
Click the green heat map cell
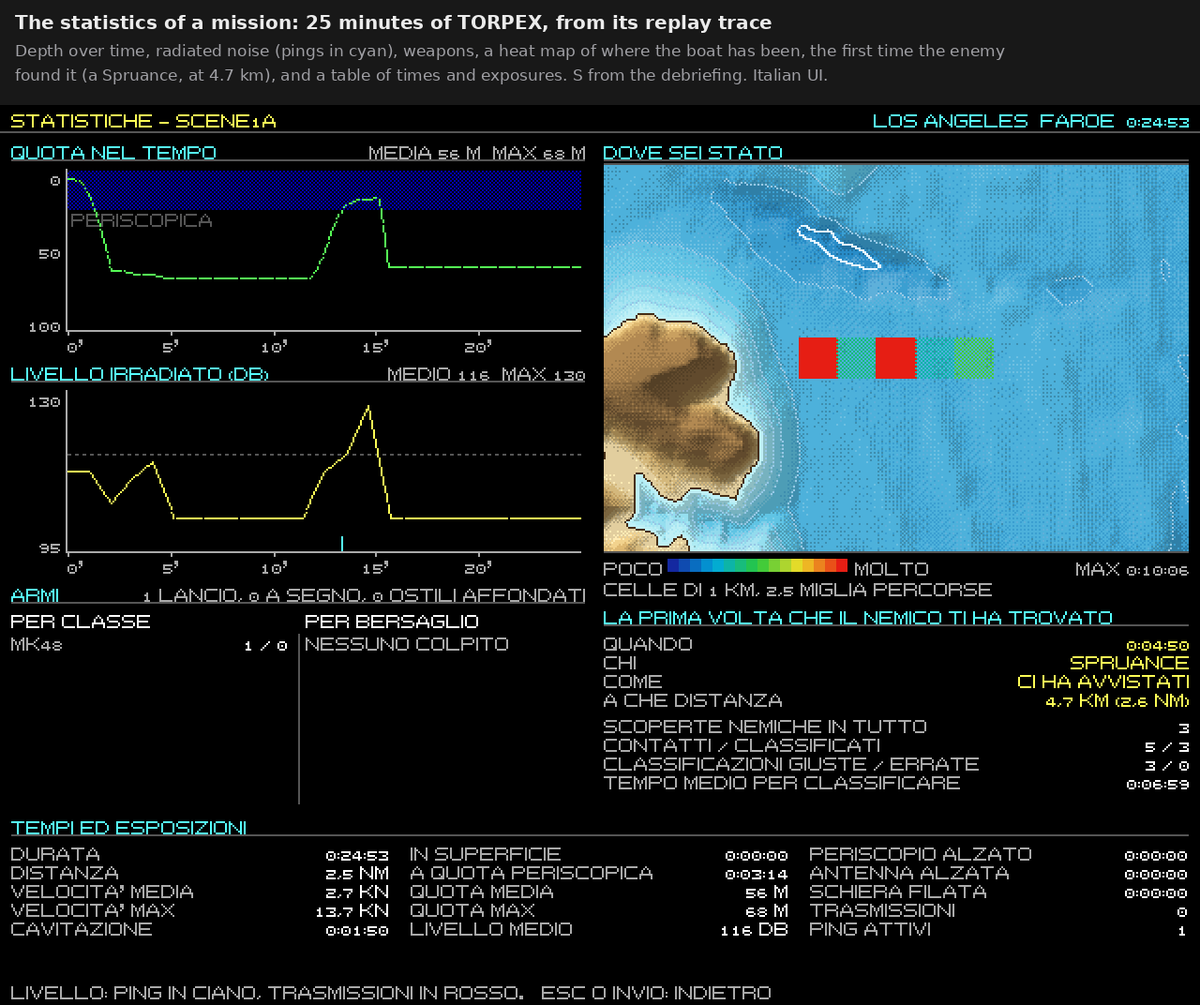click(974, 358)
